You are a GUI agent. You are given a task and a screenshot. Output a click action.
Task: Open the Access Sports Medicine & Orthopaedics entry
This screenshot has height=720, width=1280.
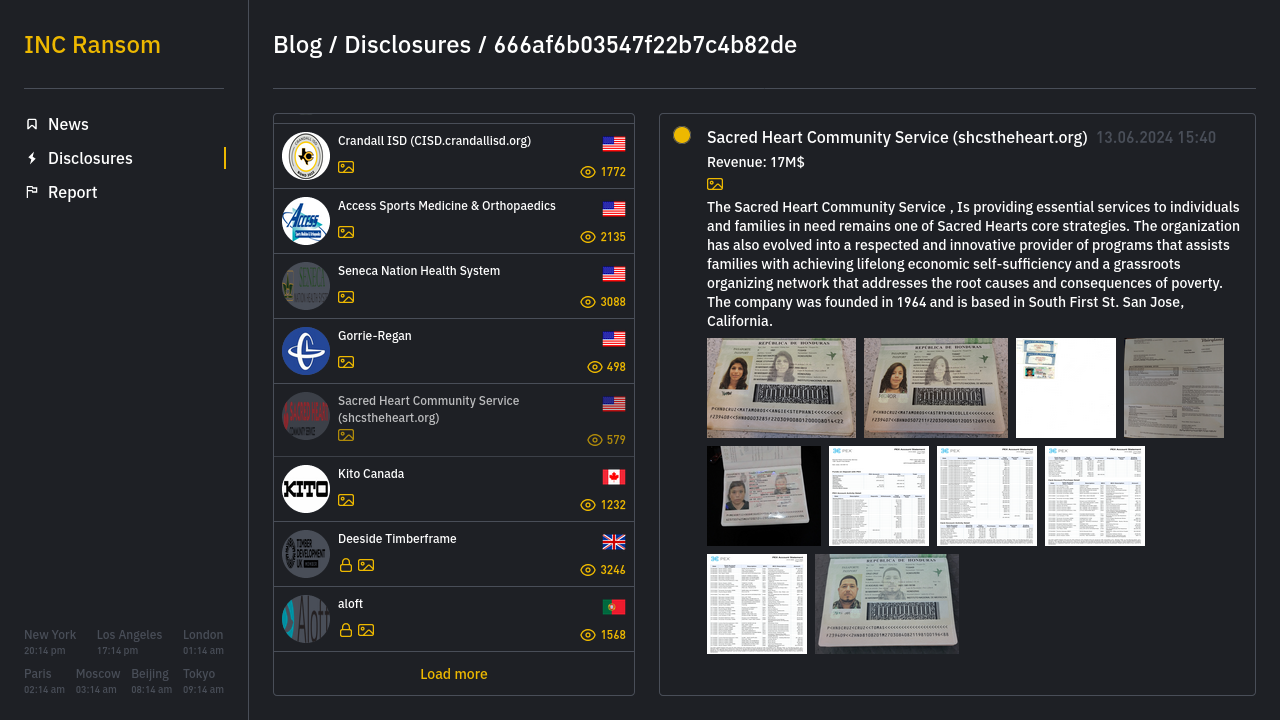point(447,206)
